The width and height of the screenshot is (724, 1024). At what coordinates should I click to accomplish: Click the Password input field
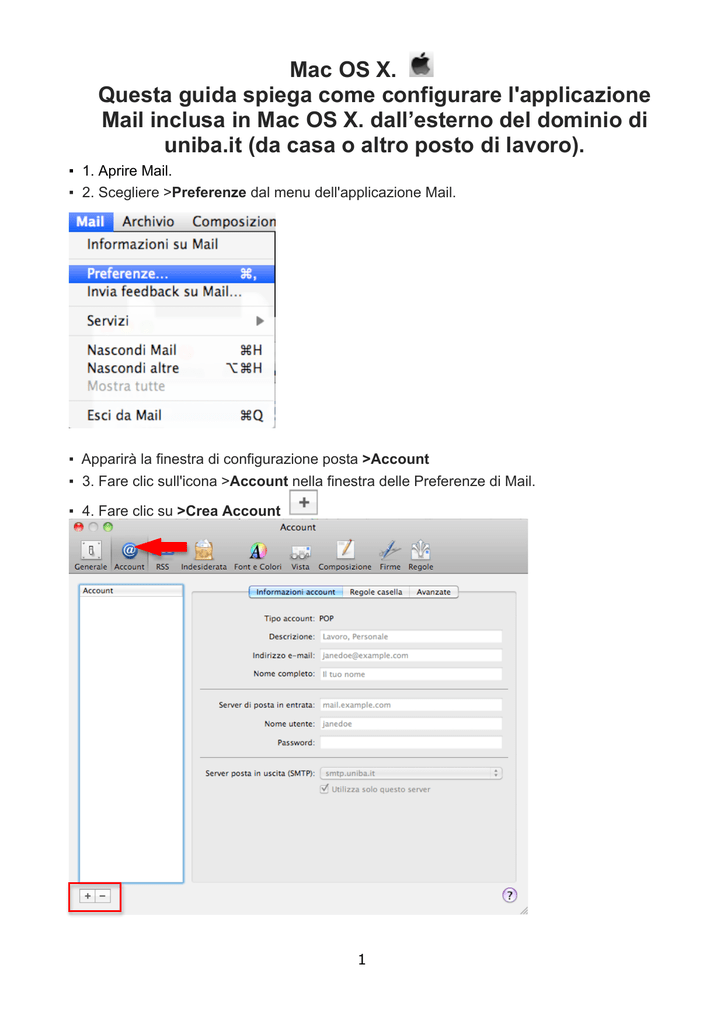click(x=411, y=743)
